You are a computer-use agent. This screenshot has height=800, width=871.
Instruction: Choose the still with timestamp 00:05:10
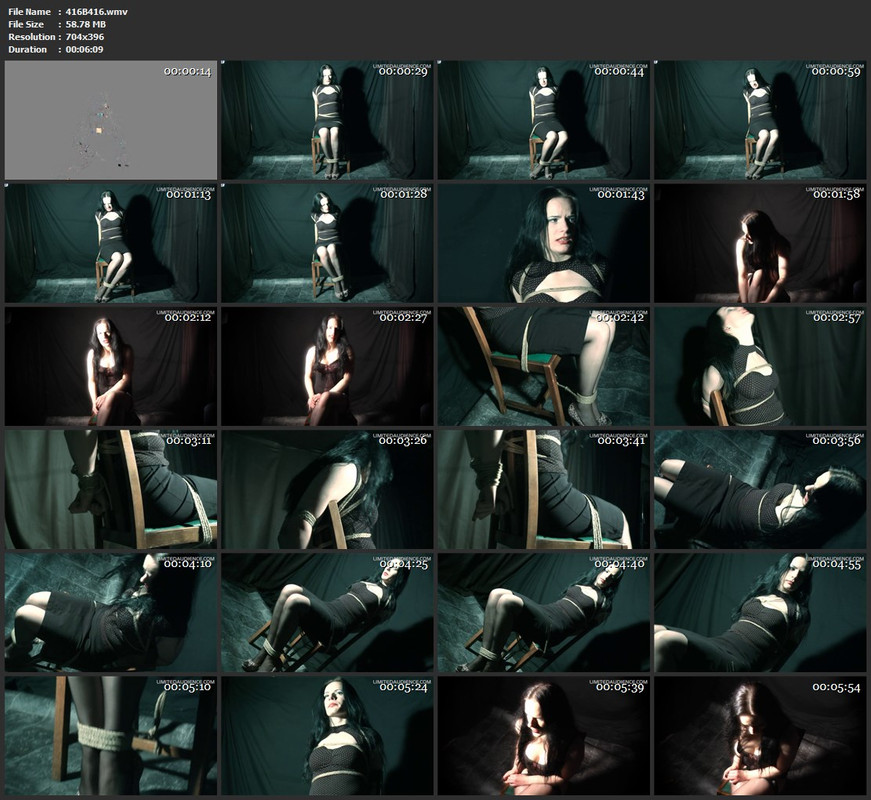(111, 736)
